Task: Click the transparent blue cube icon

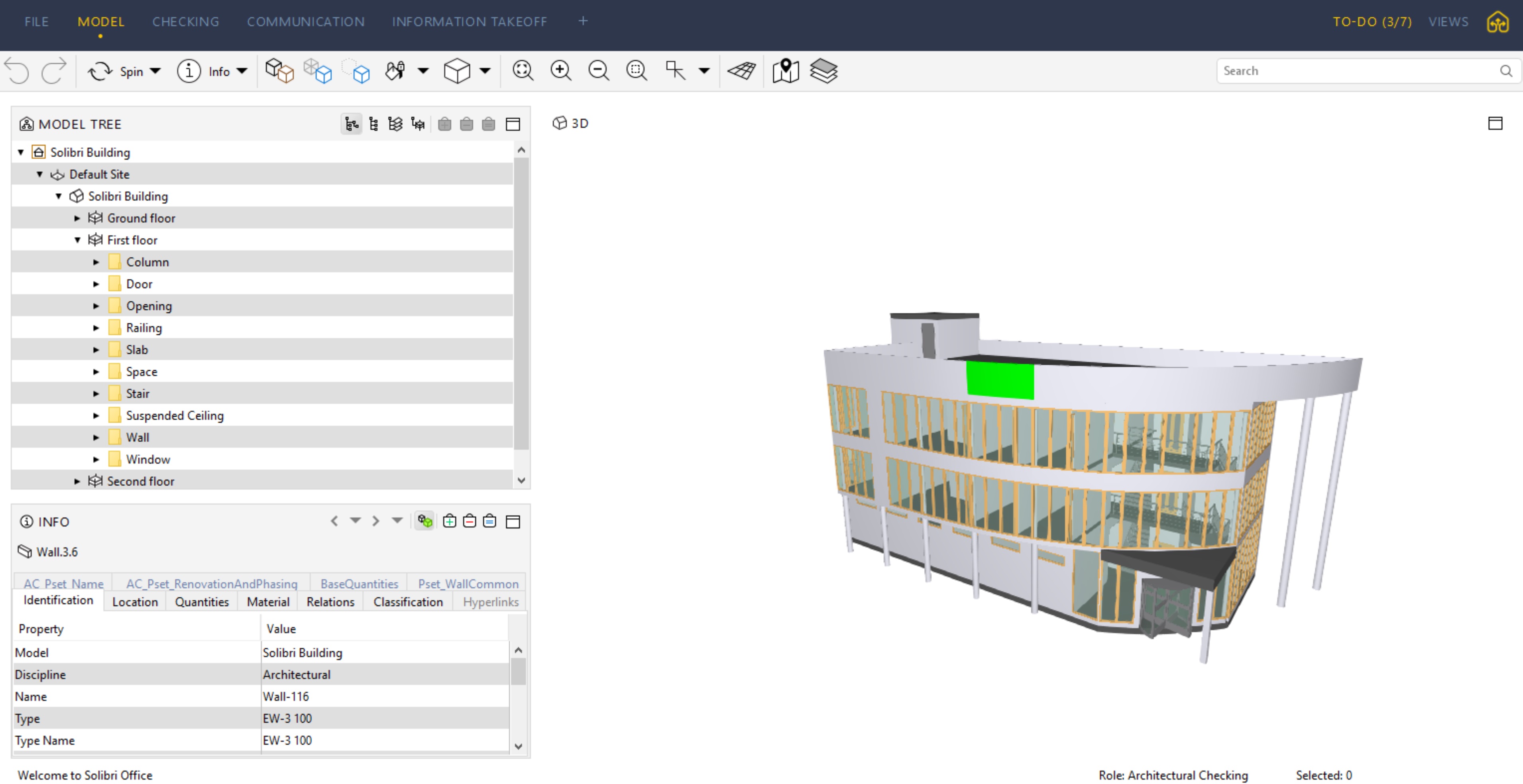Action: tap(318, 71)
